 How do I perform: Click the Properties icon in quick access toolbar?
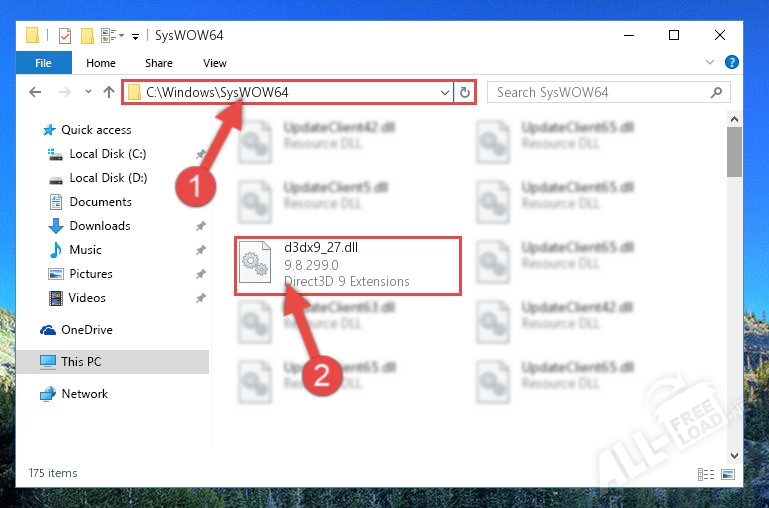65,36
